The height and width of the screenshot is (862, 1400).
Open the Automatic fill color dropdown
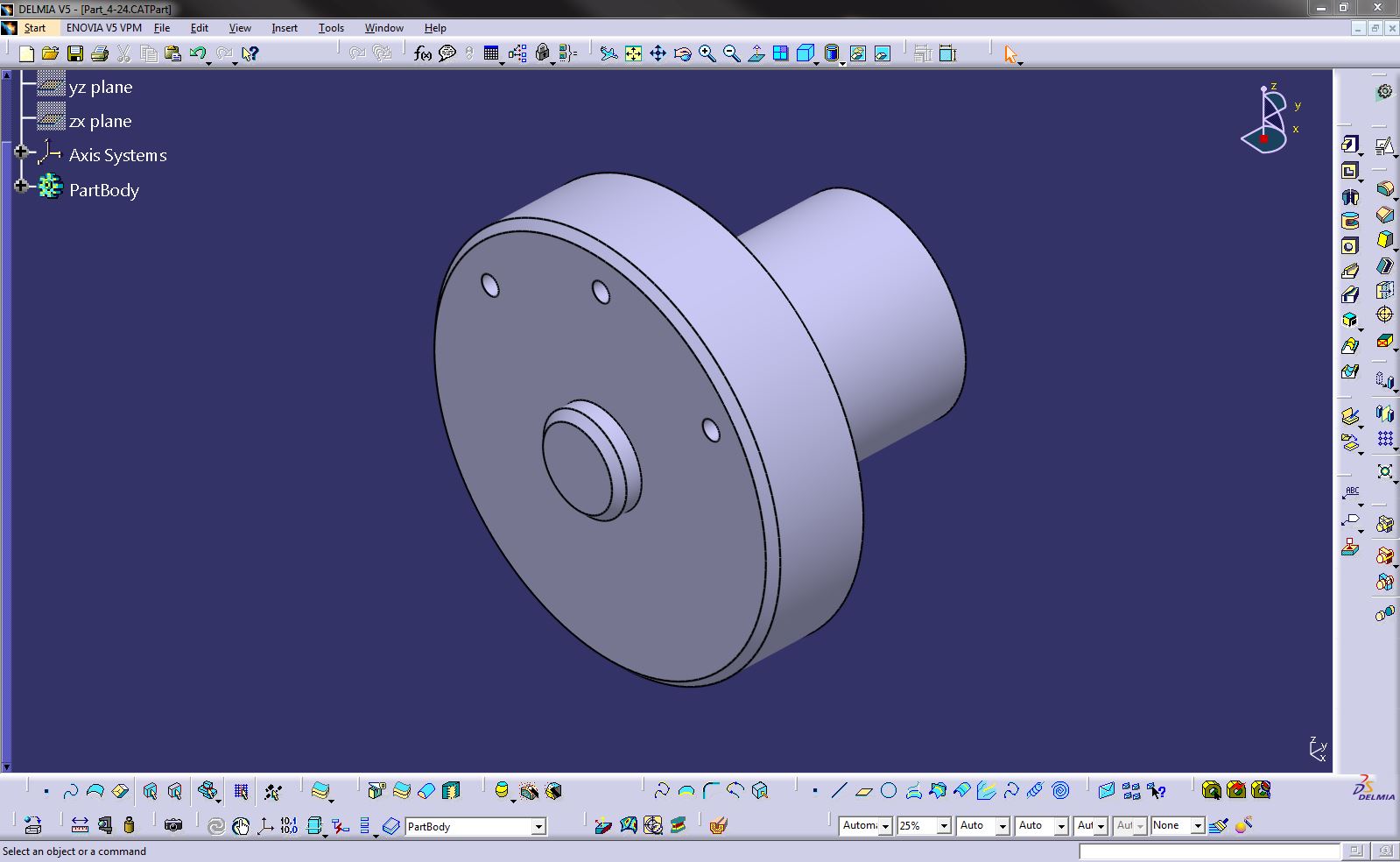pos(885,826)
